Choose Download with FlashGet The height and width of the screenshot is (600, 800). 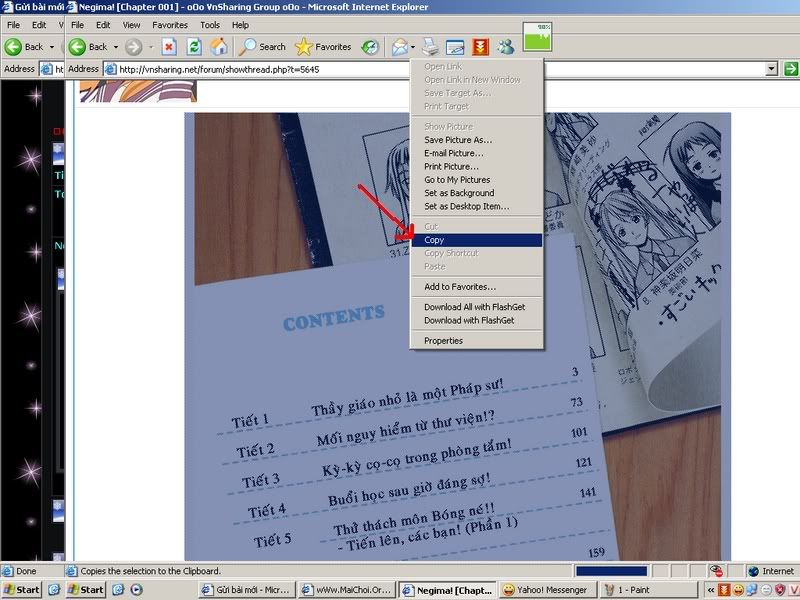tap(477, 320)
